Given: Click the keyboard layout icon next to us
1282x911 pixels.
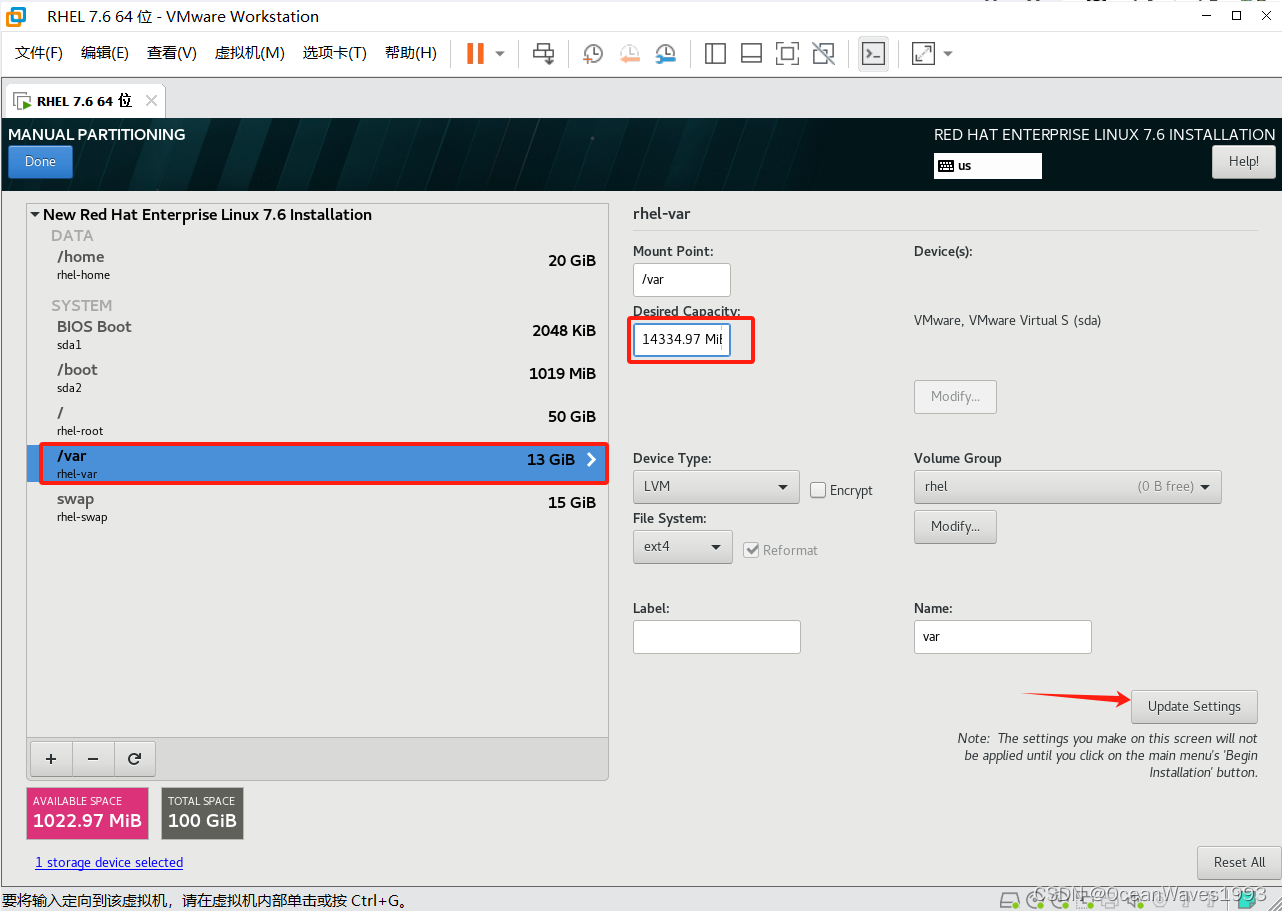Looking at the screenshot, I should tap(945, 166).
